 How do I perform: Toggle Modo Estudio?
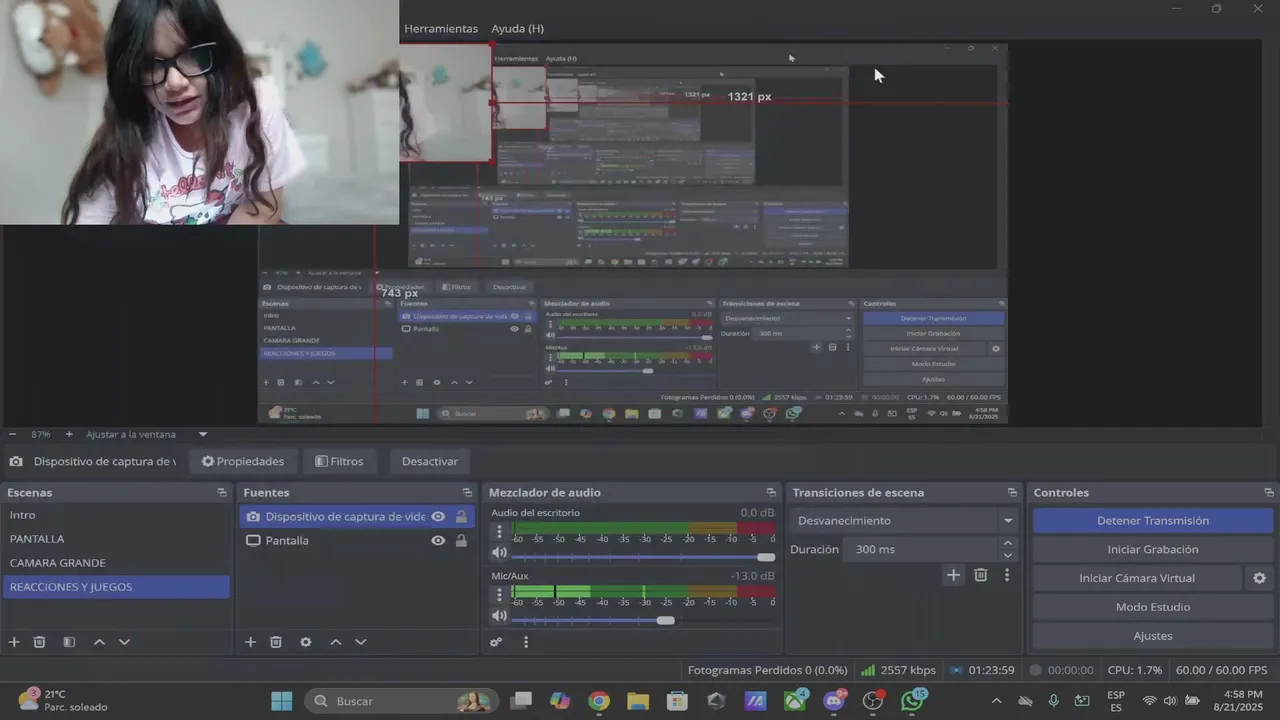pos(1152,607)
